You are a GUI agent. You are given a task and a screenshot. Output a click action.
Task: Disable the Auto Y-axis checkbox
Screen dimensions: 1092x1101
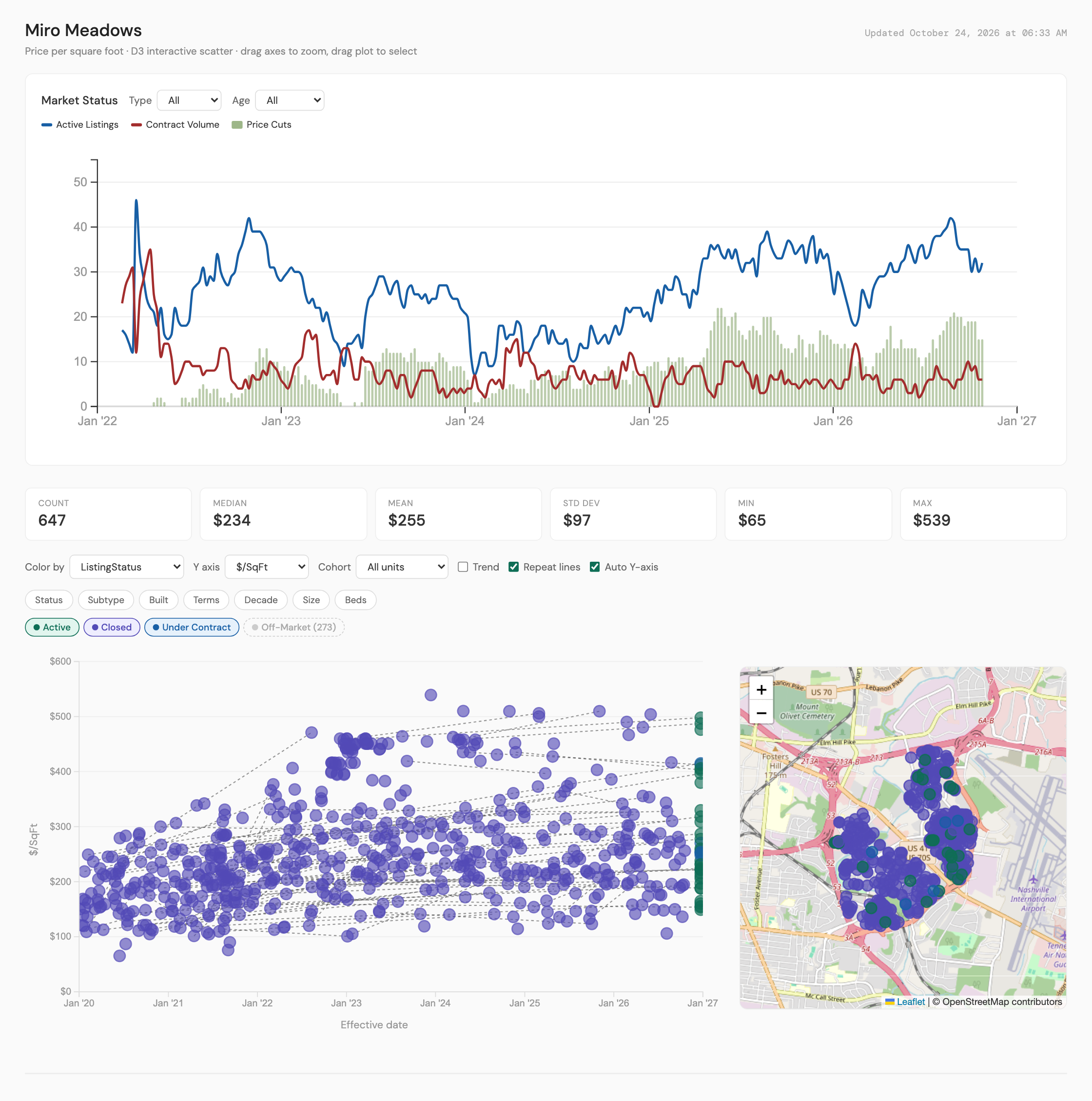tap(595, 567)
